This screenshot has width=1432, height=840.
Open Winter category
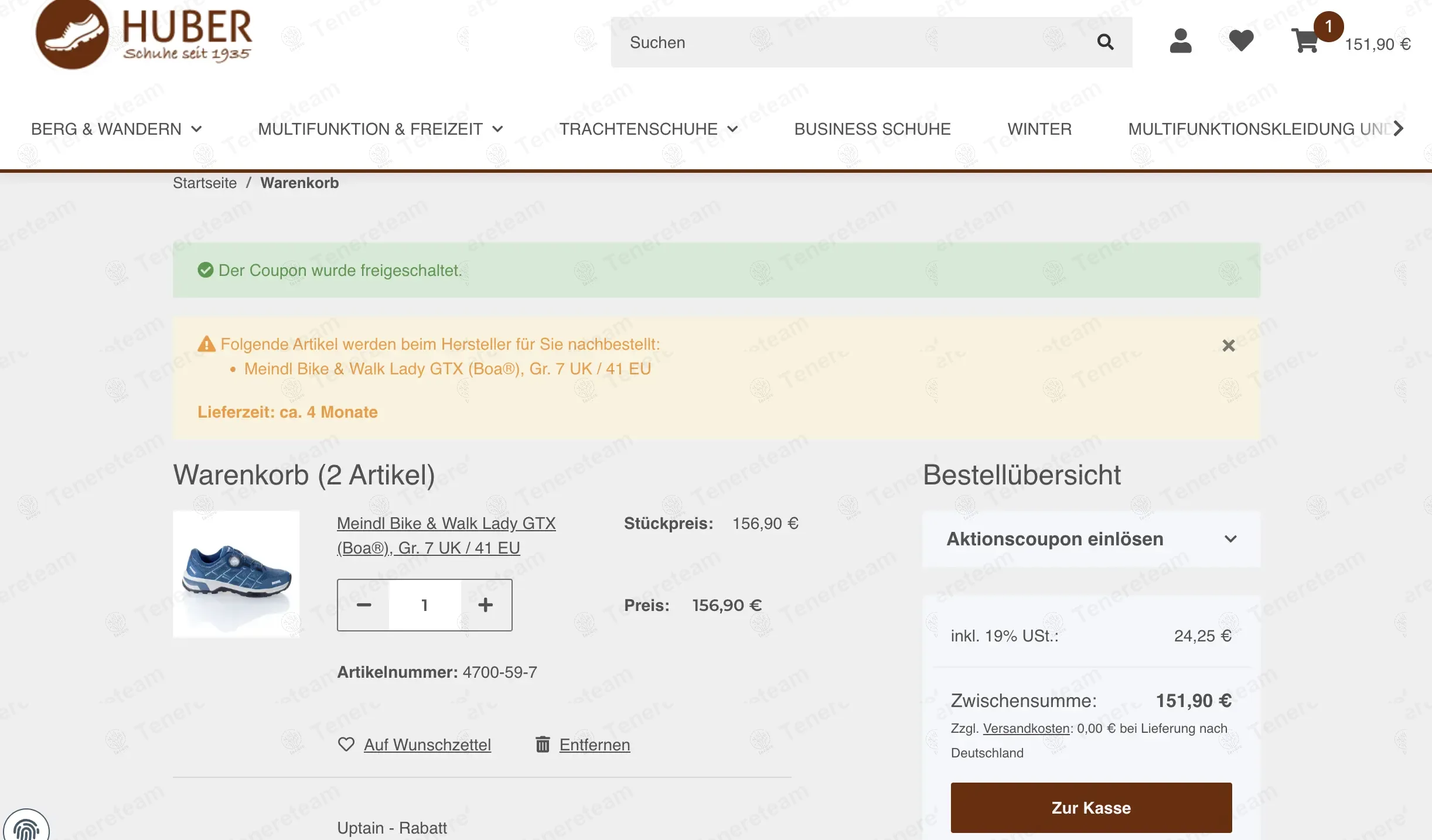(x=1039, y=129)
